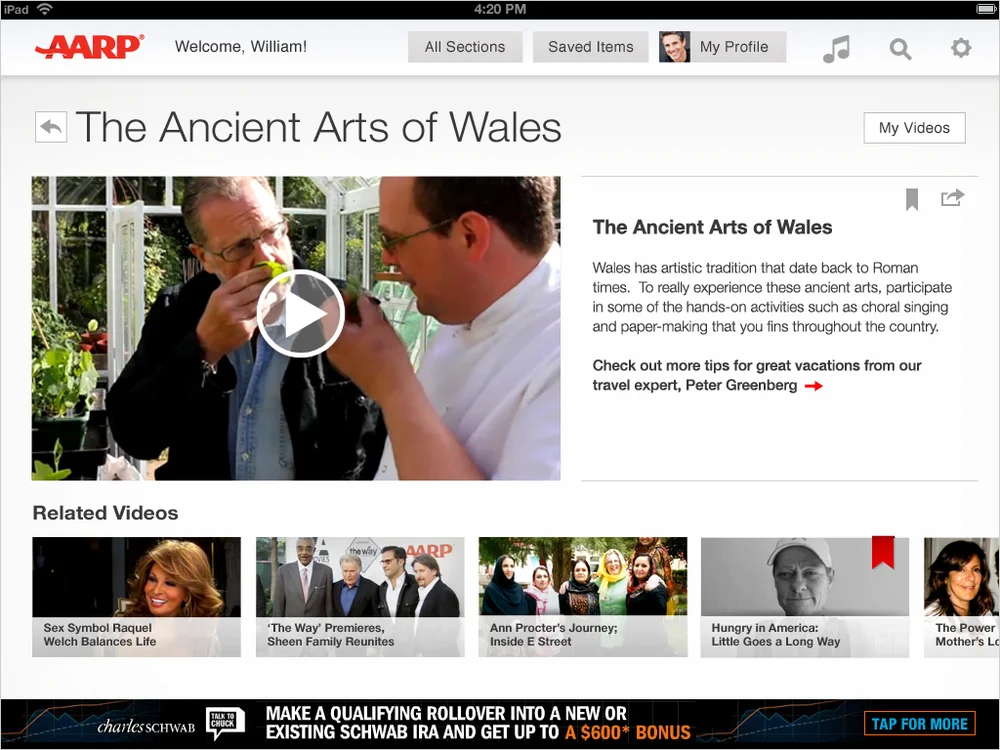Tap the page title The Ancient Arts of Wales
This screenshot has height=750, width=1000.
(318, 127)
